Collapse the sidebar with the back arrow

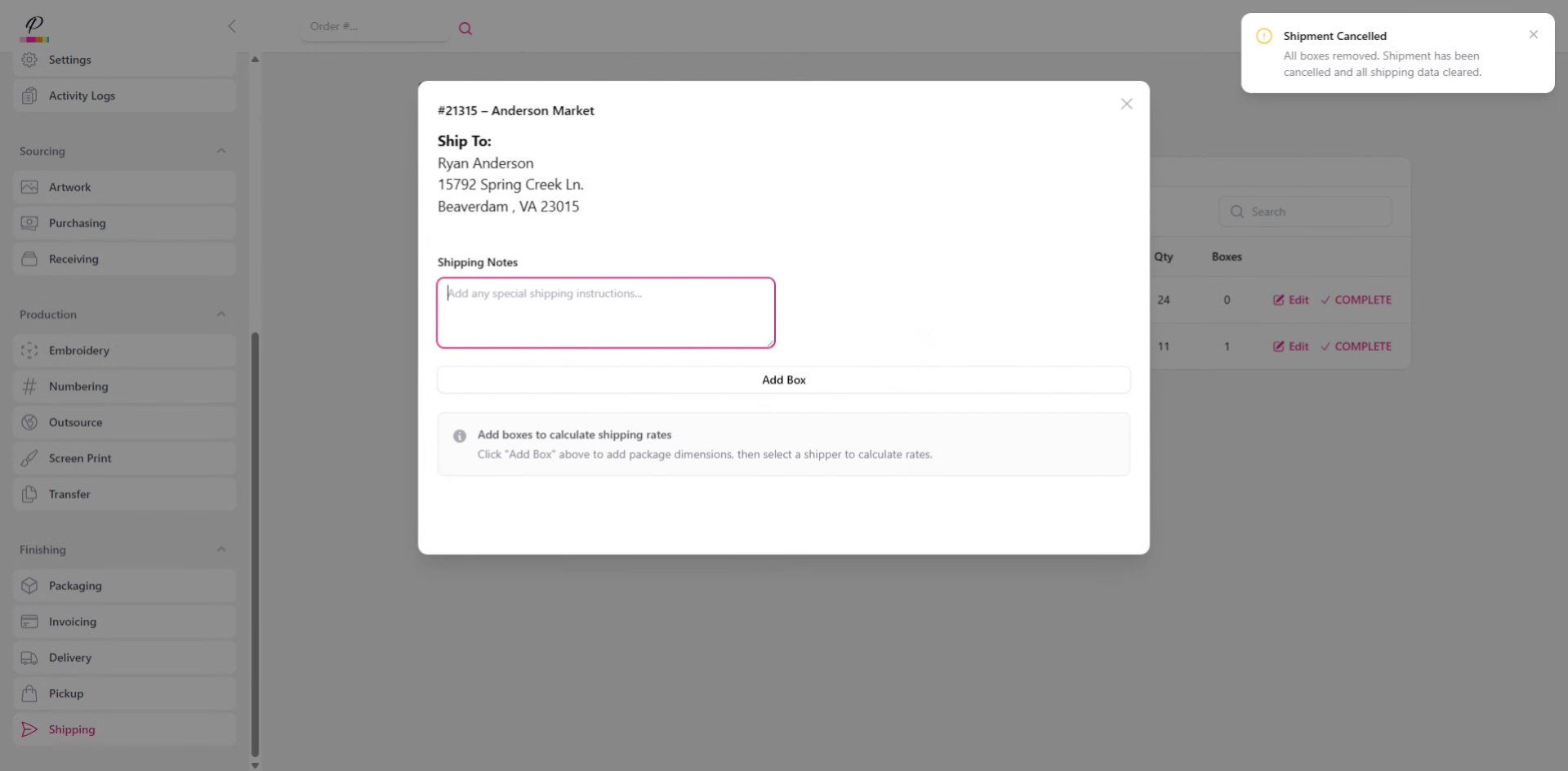pyautogui.click(x=232, y=26)
